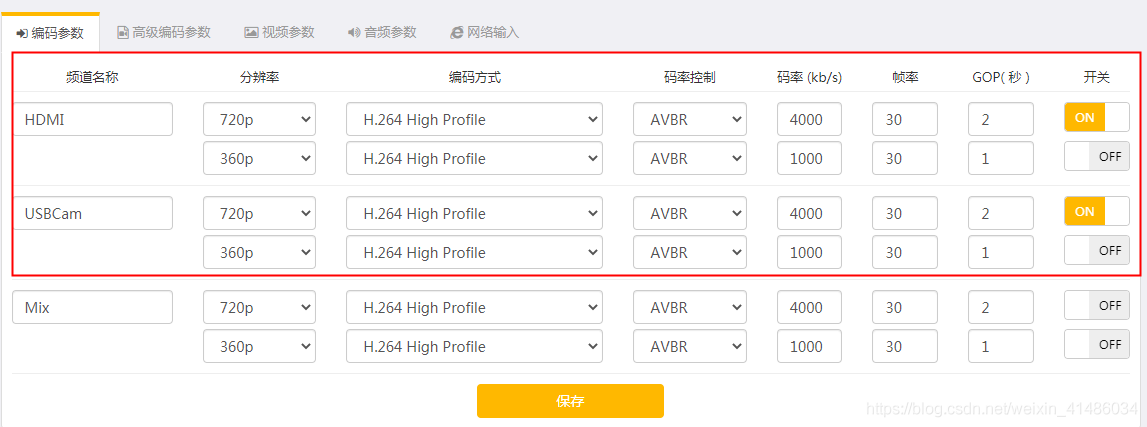Click the USBCam channel name field
This screenshot has width=1147, height=427.
[92, 214]
